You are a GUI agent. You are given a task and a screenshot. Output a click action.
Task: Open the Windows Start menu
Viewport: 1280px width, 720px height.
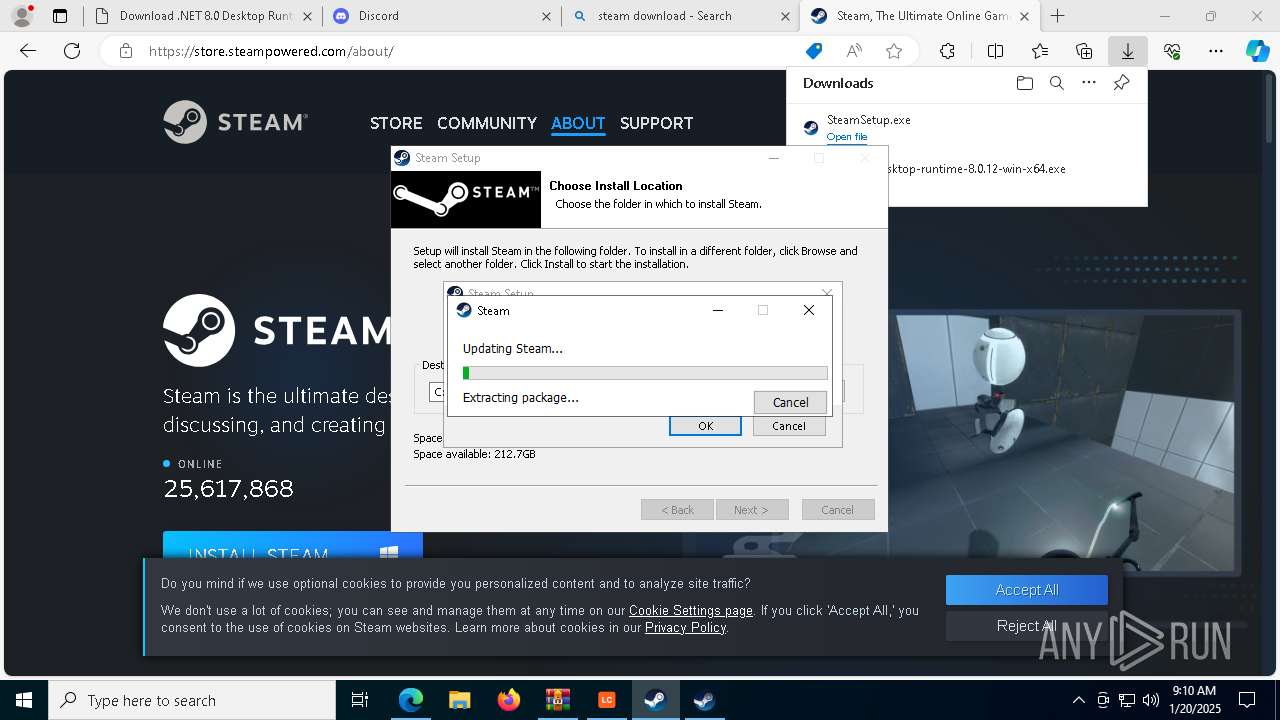[x=23, y=700]
